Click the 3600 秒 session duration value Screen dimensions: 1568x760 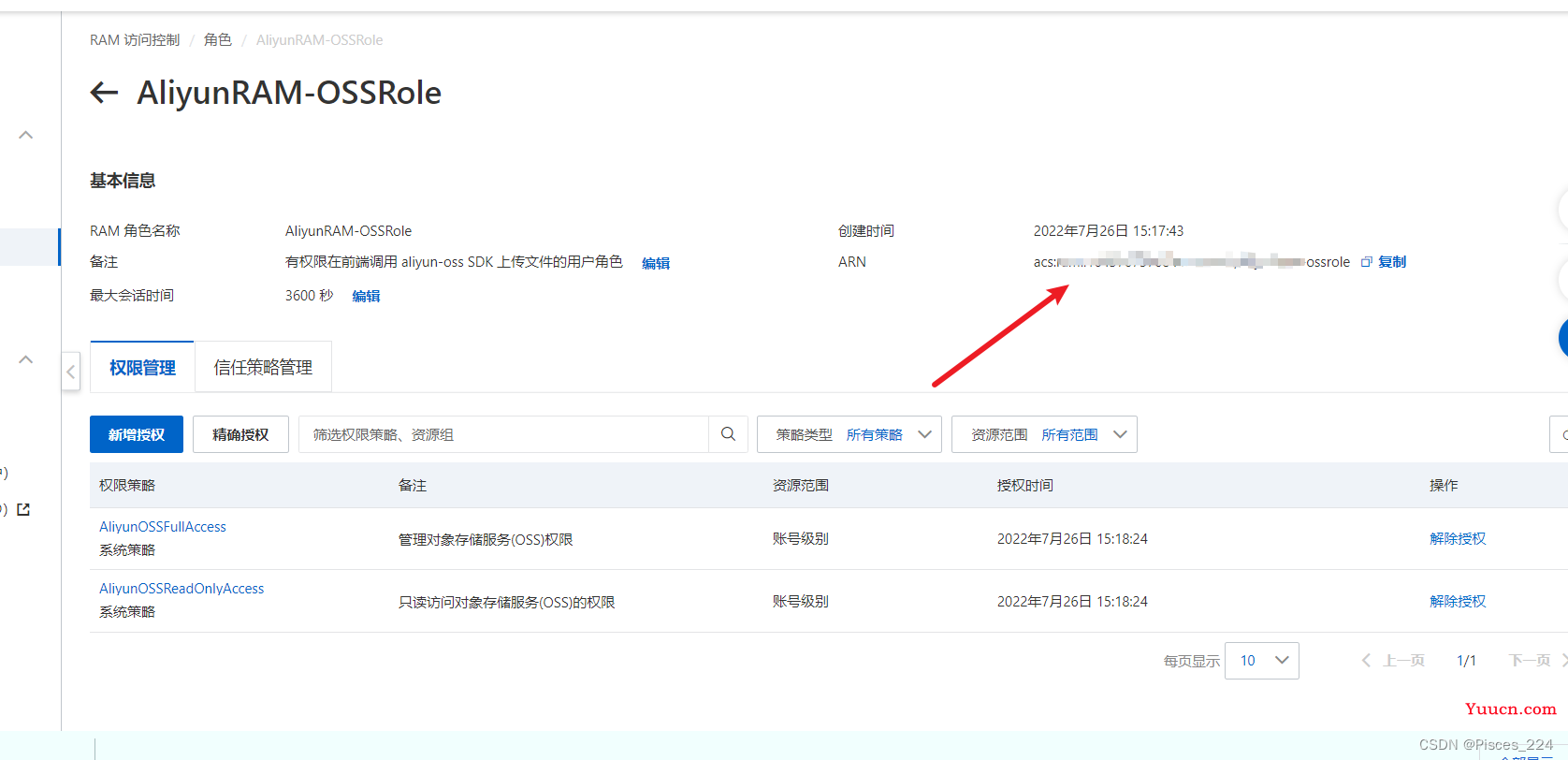click(x=309, y=296)
